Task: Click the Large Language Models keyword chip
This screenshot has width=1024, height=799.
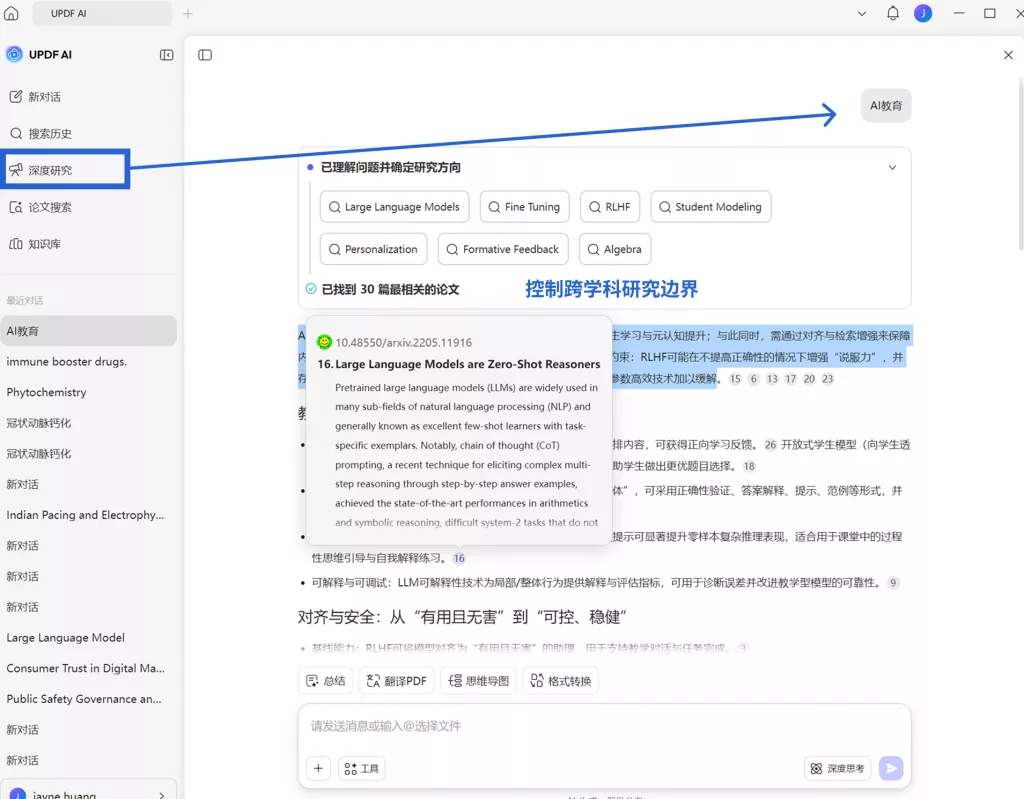Action: 394,206
